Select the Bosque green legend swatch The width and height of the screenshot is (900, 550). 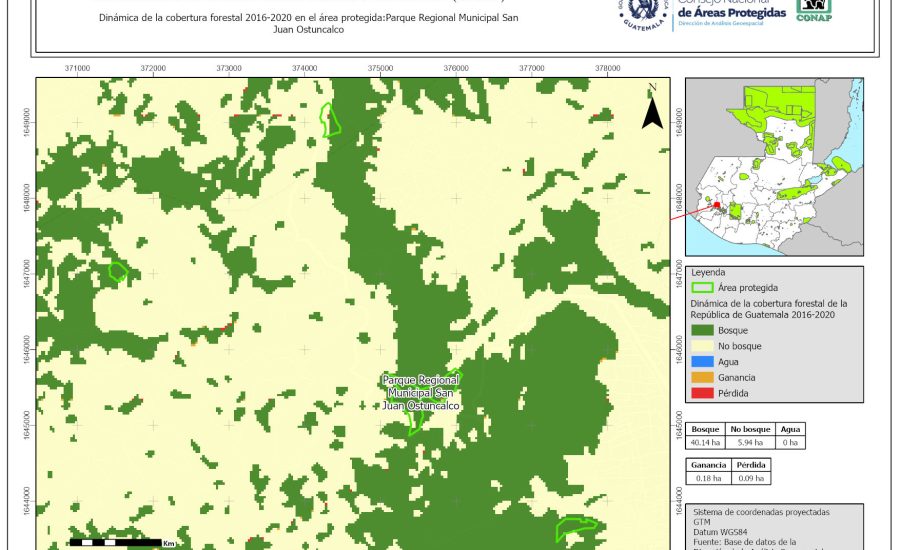(703, 329)
